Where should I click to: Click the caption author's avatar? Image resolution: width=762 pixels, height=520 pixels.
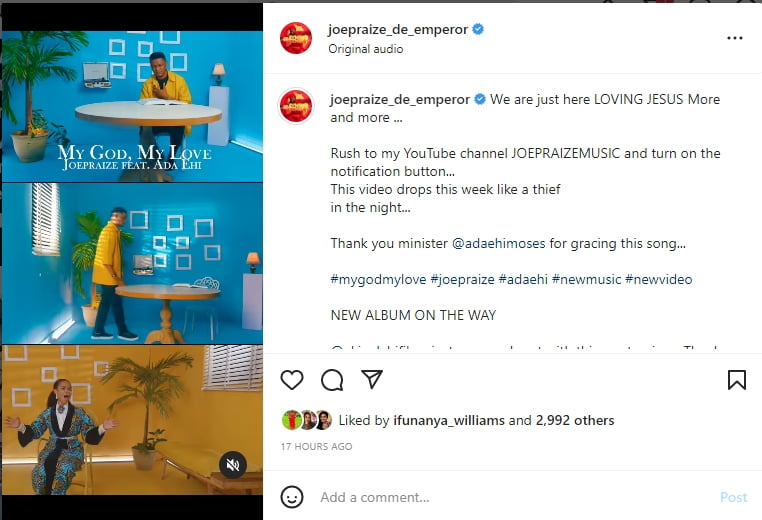coord(295,105)
